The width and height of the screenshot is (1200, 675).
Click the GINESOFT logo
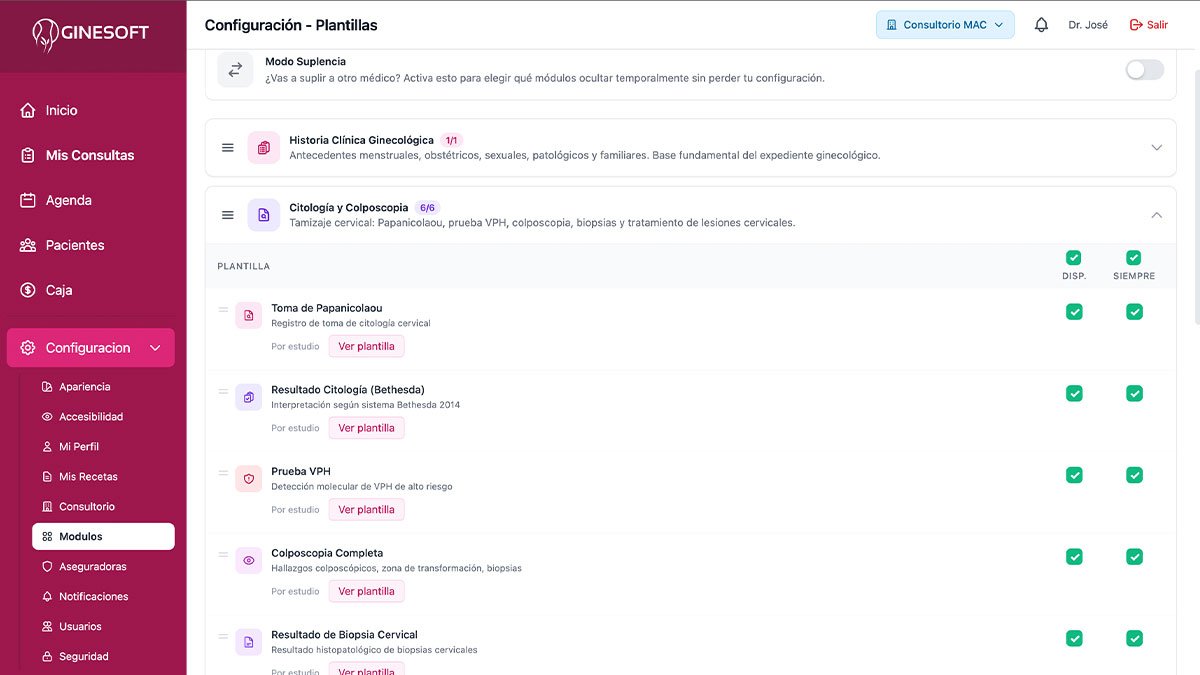tap(91, 34)
